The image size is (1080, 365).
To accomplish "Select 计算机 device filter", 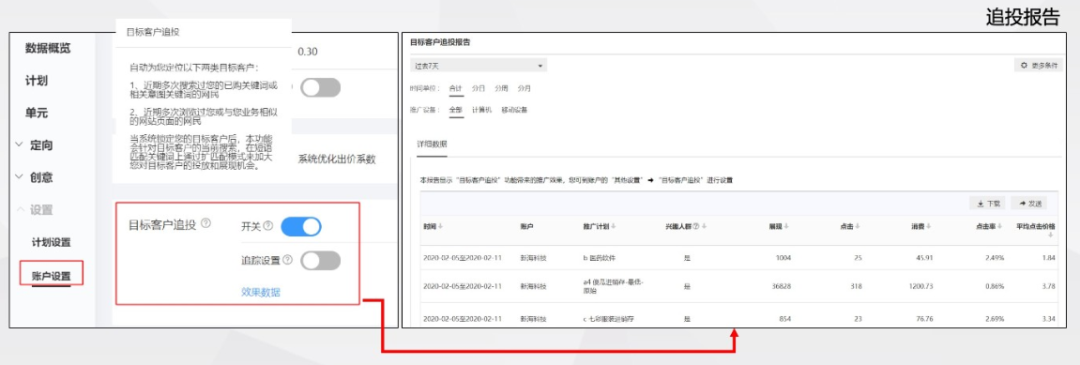I will click(481, 110).
